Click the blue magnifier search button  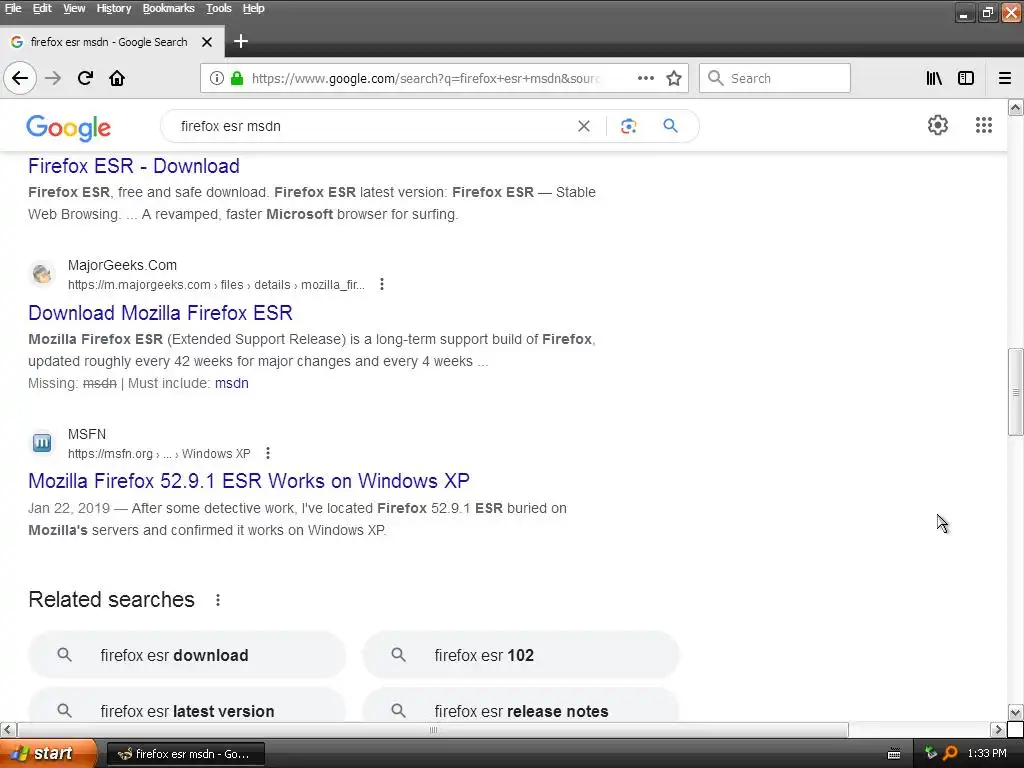point(670,126)
